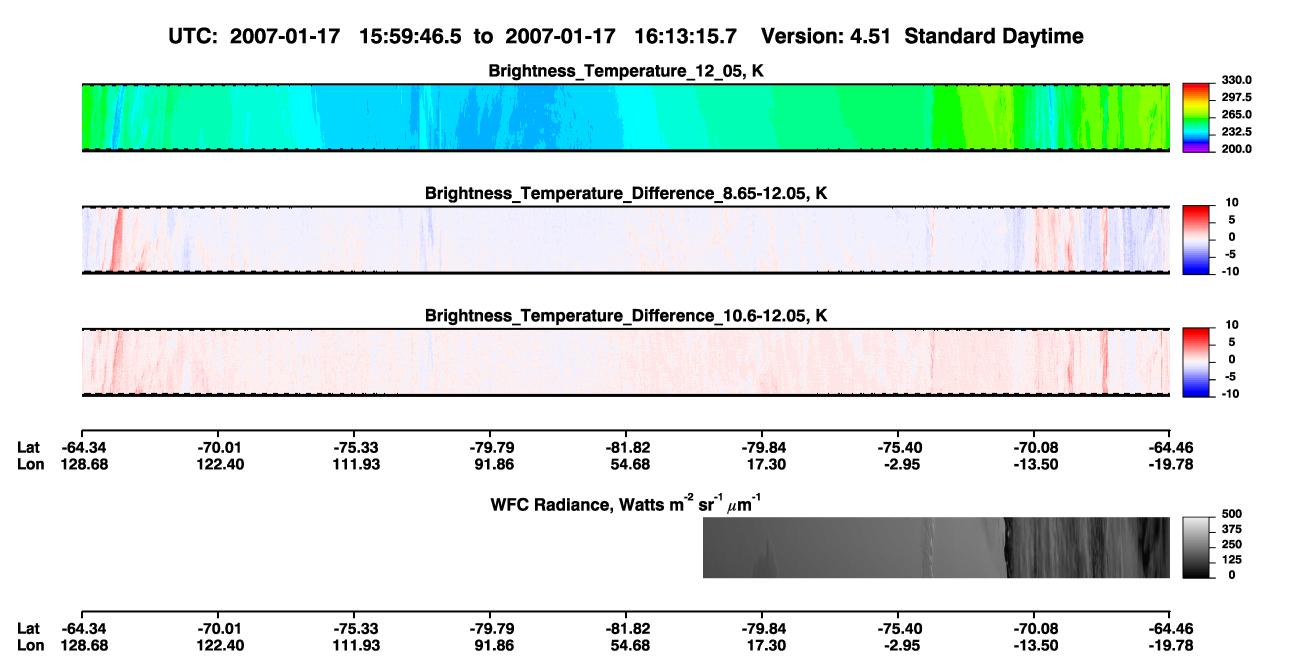Click longitude 91.86 on the axis above WFC title
The width and height of the screenshot is (1300, 667).
(490, 464)
